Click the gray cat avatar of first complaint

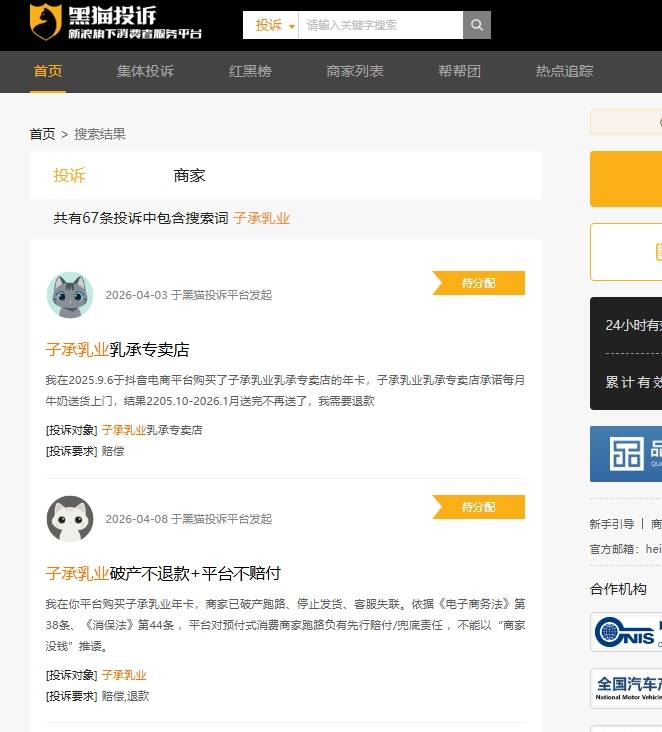70,296
